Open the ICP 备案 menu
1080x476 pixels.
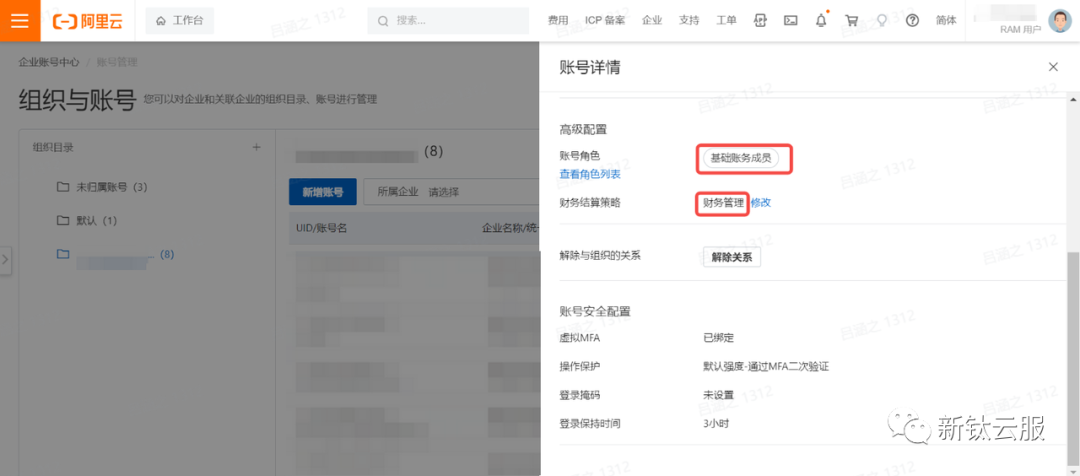[x=605, y=21]
